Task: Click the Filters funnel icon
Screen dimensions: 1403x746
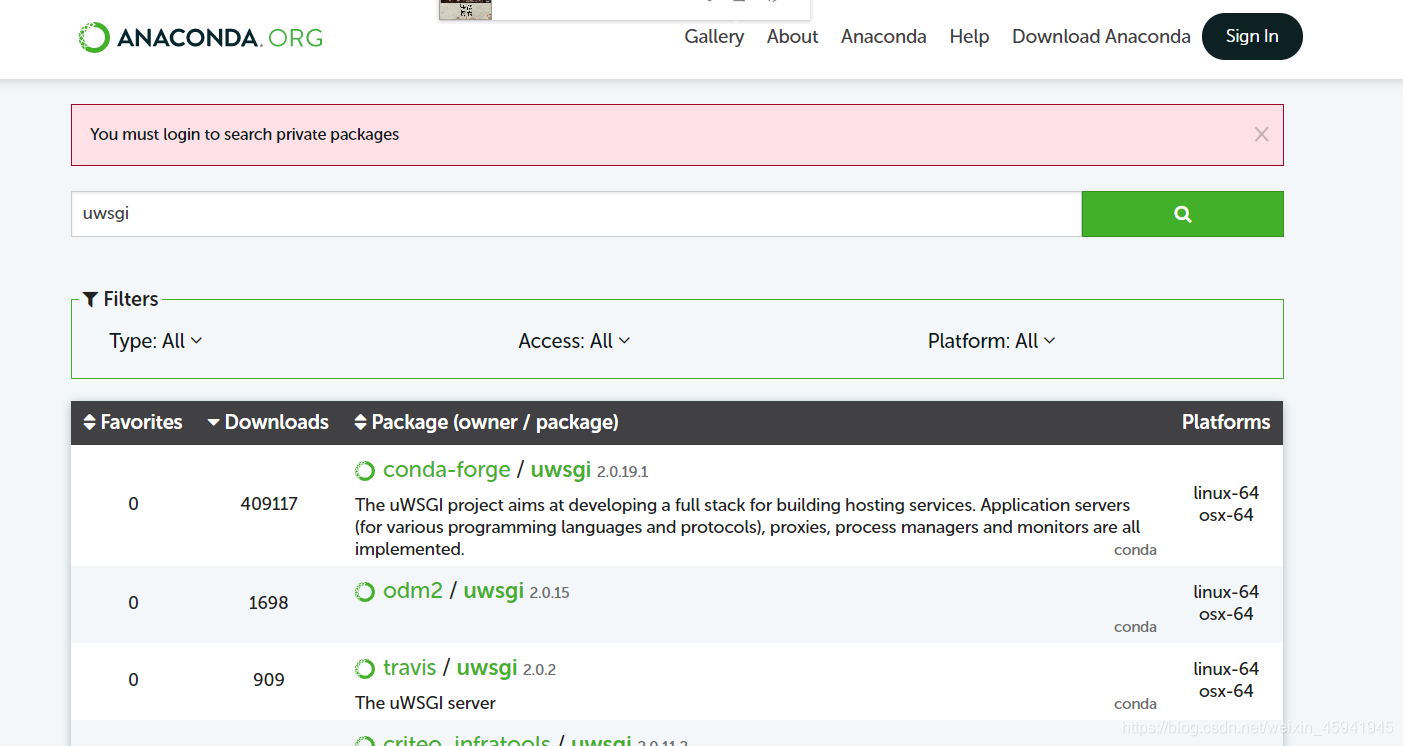Action: (x=91, y=299)
